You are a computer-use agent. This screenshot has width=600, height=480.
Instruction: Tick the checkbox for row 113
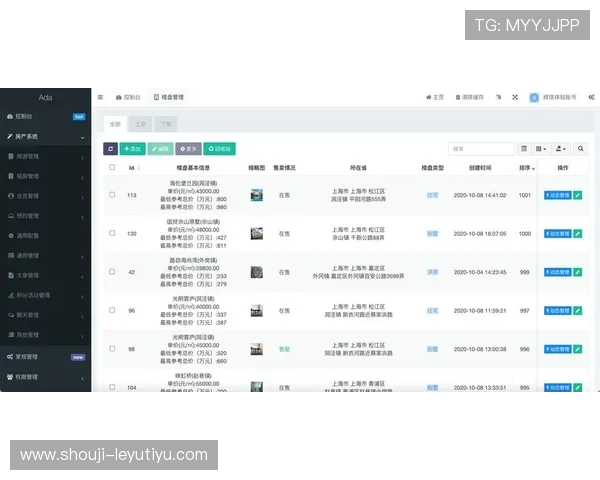pyautogui.click(x=112, y=195)
